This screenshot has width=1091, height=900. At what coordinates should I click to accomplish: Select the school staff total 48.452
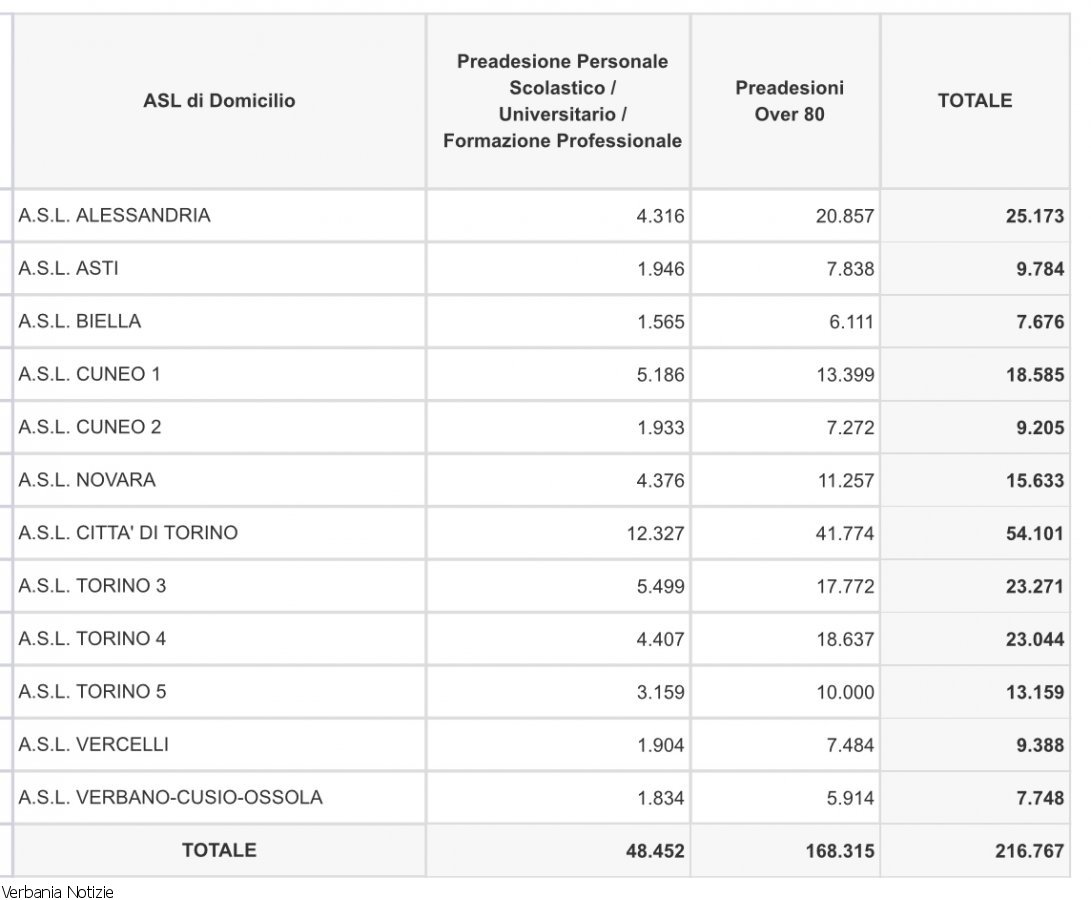click(x=655, y=851)
